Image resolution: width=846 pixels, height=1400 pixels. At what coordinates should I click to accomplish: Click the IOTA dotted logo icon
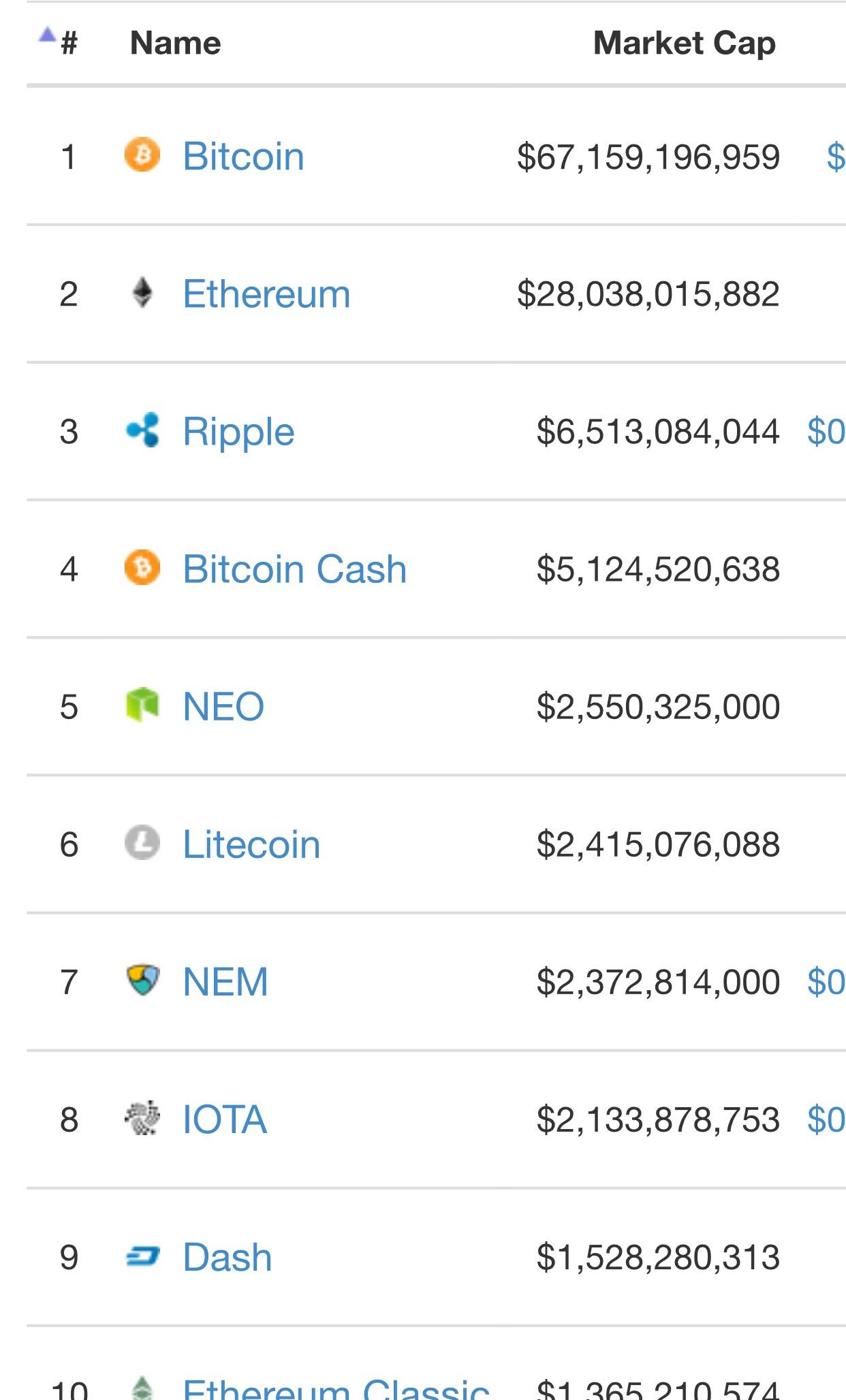coord(142,1118)
